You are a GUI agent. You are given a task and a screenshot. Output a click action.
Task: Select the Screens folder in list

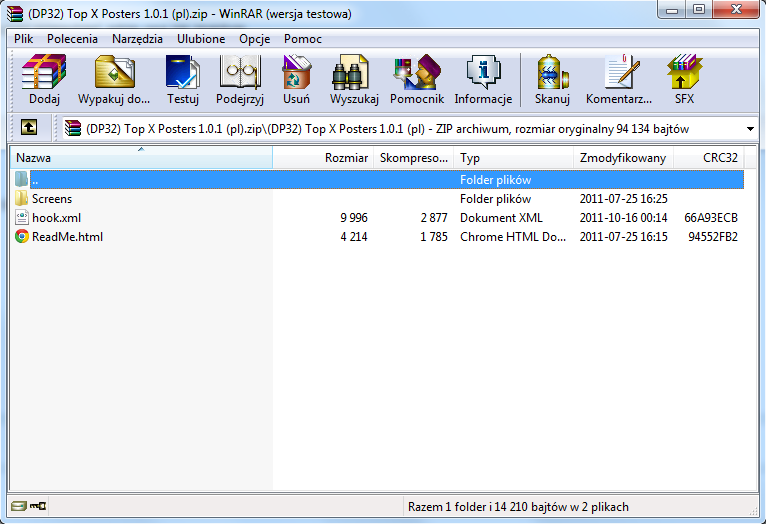click(52, 199)
